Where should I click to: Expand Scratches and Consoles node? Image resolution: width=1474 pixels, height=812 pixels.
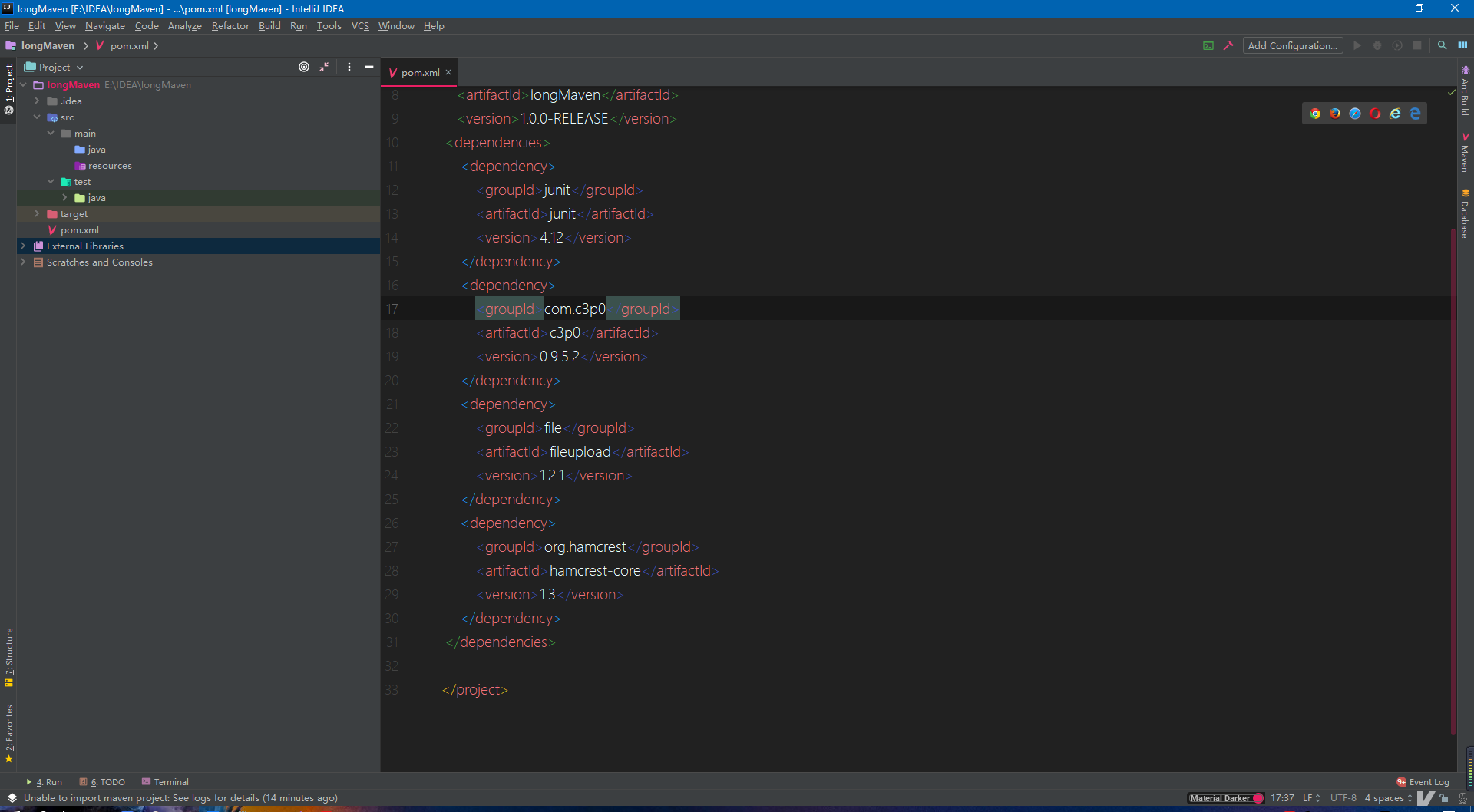pos(23,262)
